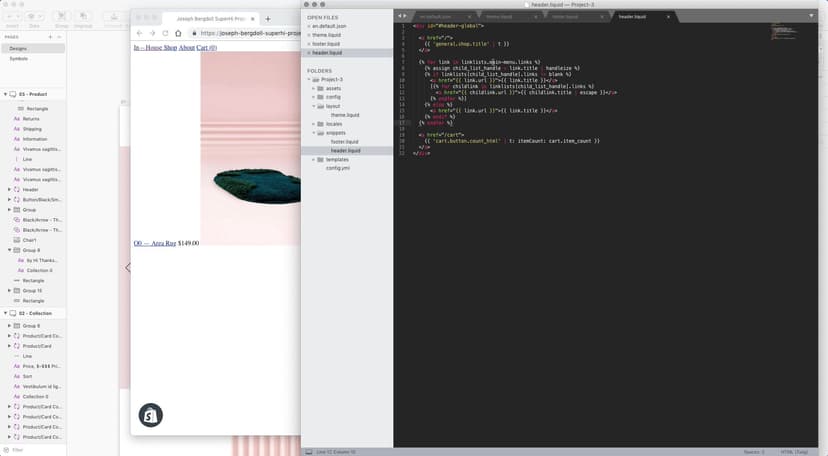Viewport: 828px width, 456px height.
Task: Click the browser address bar URL
Action: tap(245, 33)
